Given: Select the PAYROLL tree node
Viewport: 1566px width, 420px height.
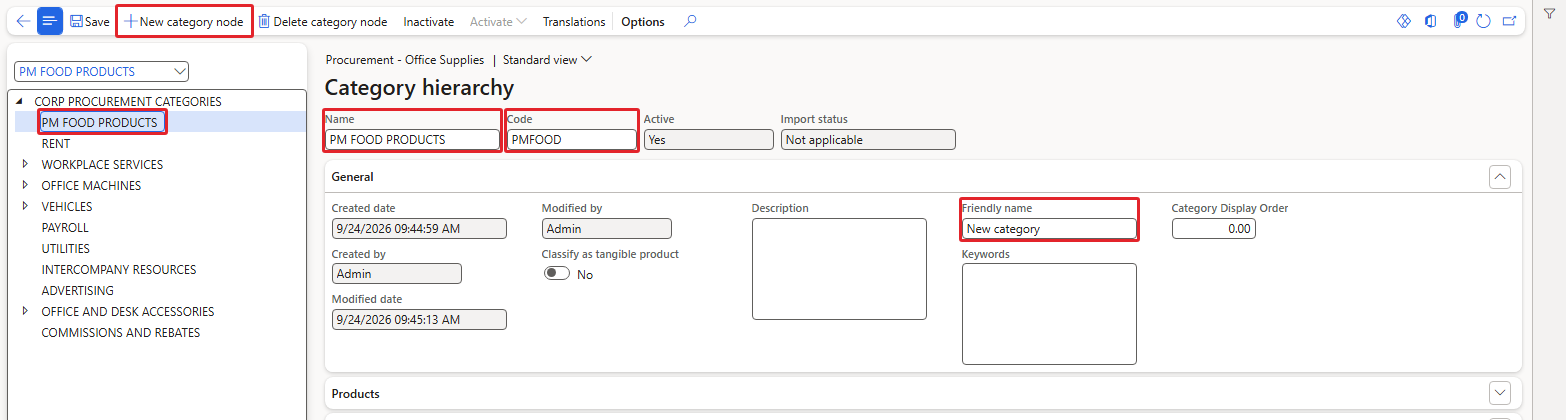Looking at the screenshot, I should point(65,227).
